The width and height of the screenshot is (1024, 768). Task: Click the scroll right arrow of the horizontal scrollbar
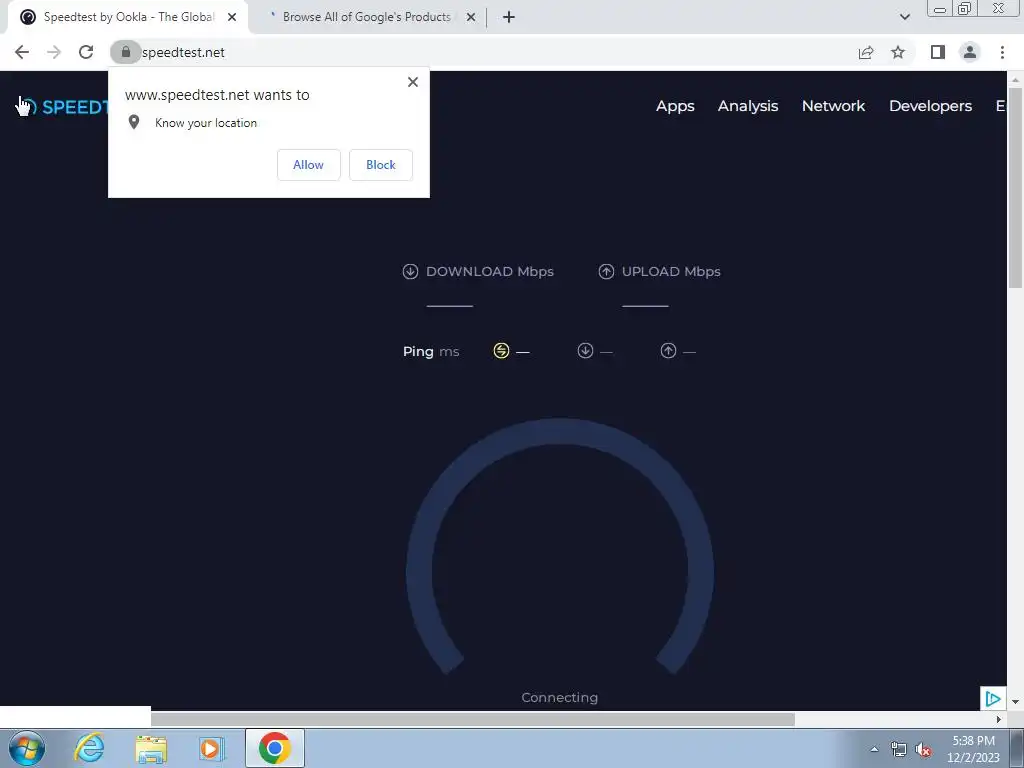point(999,719)
